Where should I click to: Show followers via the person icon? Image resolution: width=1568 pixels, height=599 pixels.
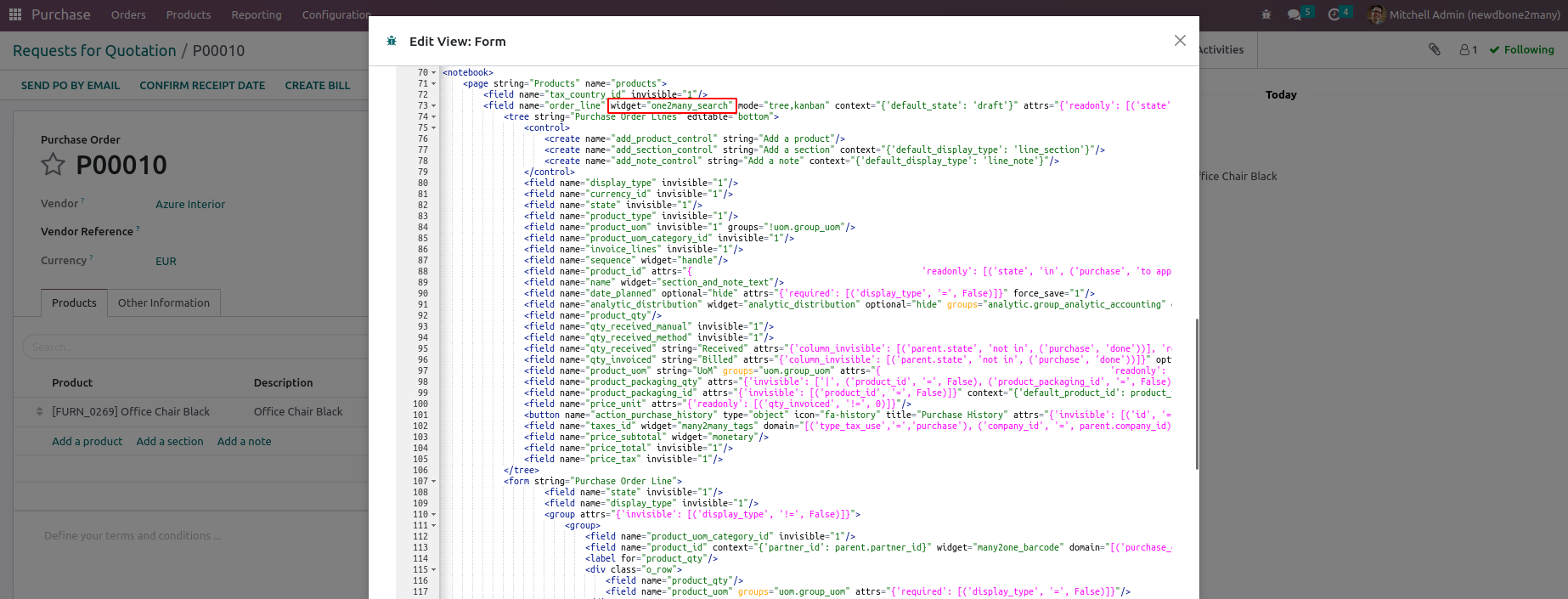[1468, 50]
